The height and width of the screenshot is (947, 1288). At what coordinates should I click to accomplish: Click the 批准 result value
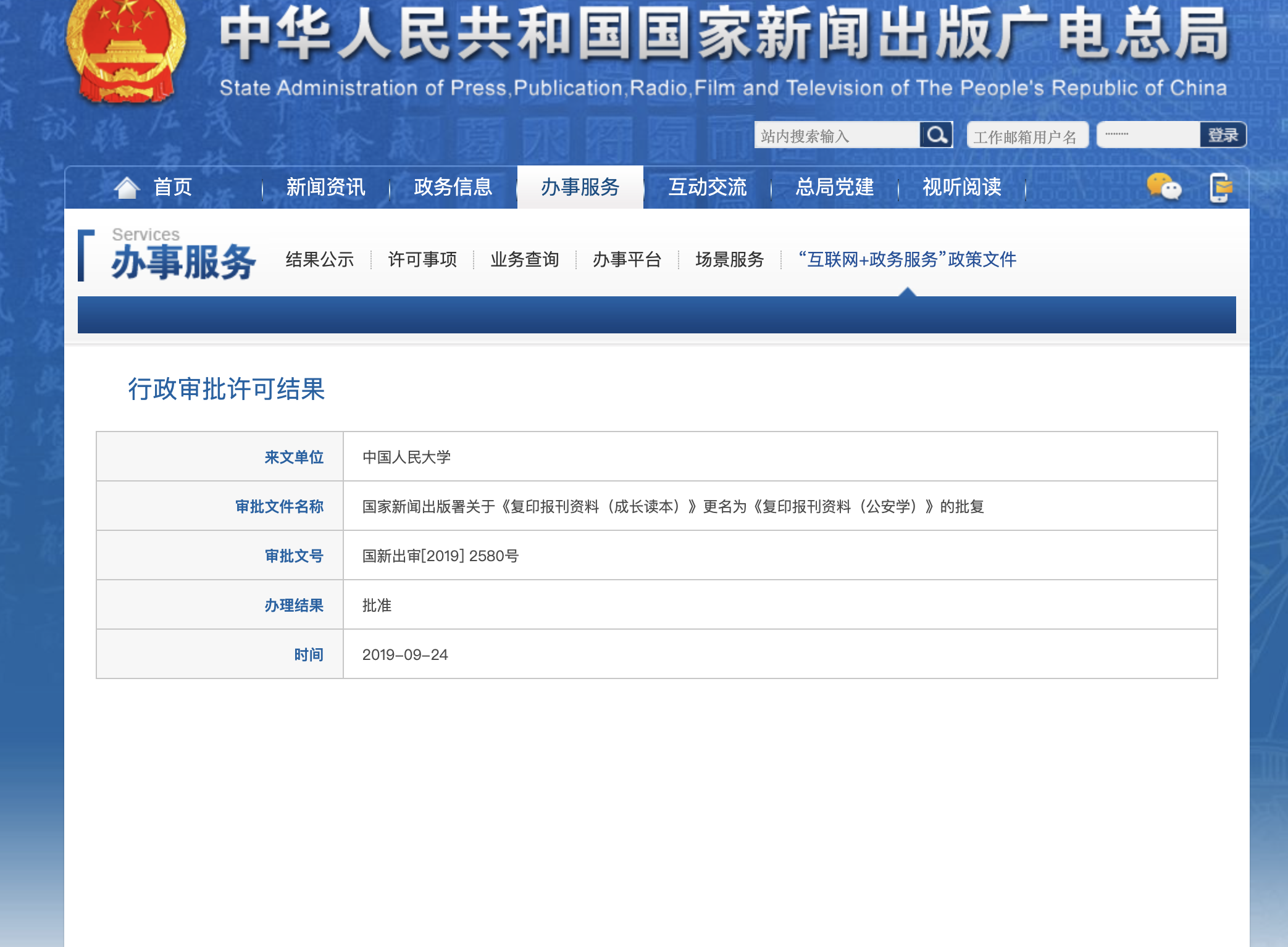(377, 605)
